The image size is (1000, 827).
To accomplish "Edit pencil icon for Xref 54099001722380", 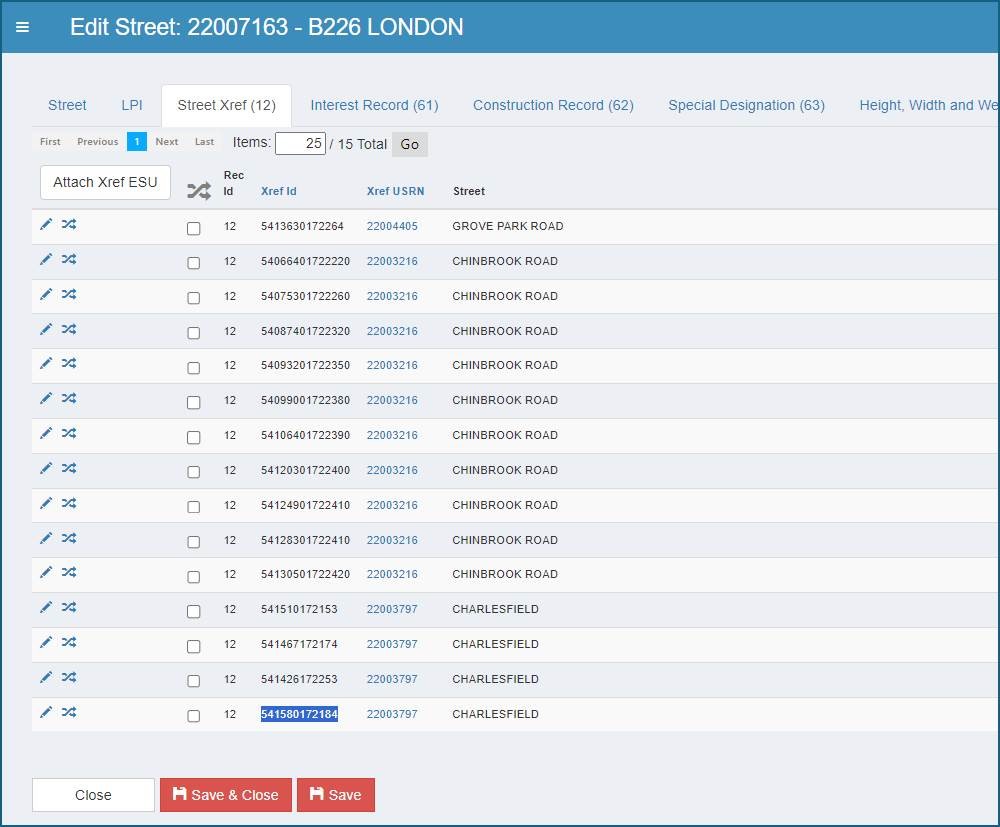I will 46,398.
